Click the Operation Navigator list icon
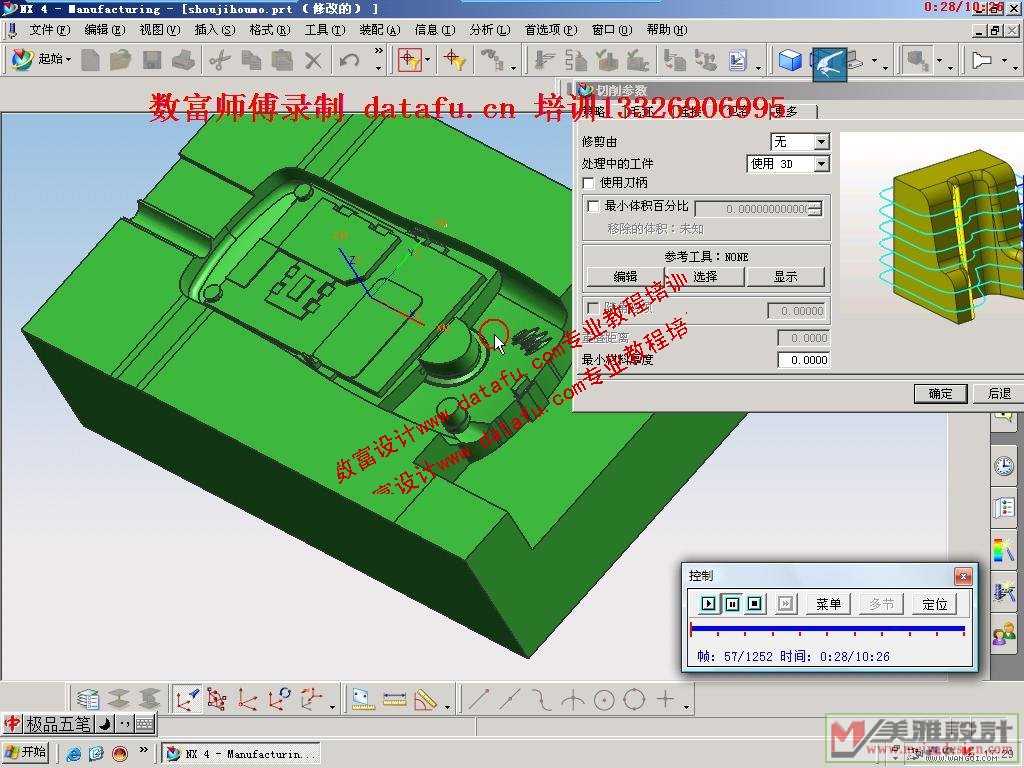Image resolution: width=1024 pixels, height=768 pixels. 88,699
